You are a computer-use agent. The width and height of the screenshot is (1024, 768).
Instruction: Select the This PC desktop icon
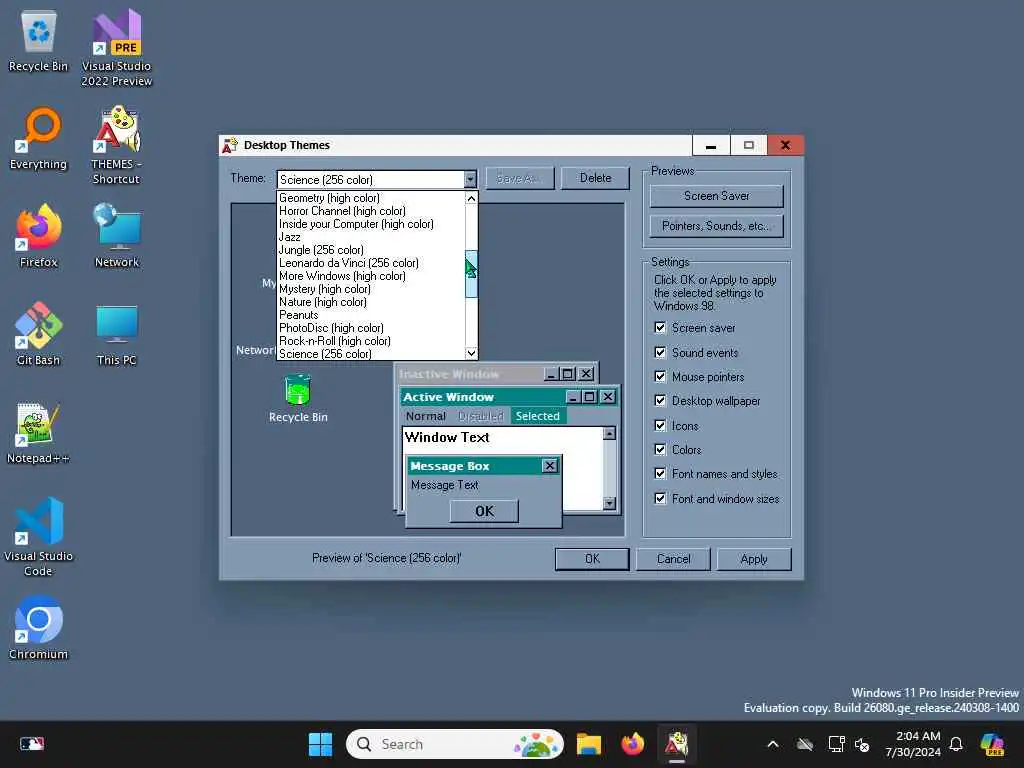pyautogui.click(x=116, y=334)
